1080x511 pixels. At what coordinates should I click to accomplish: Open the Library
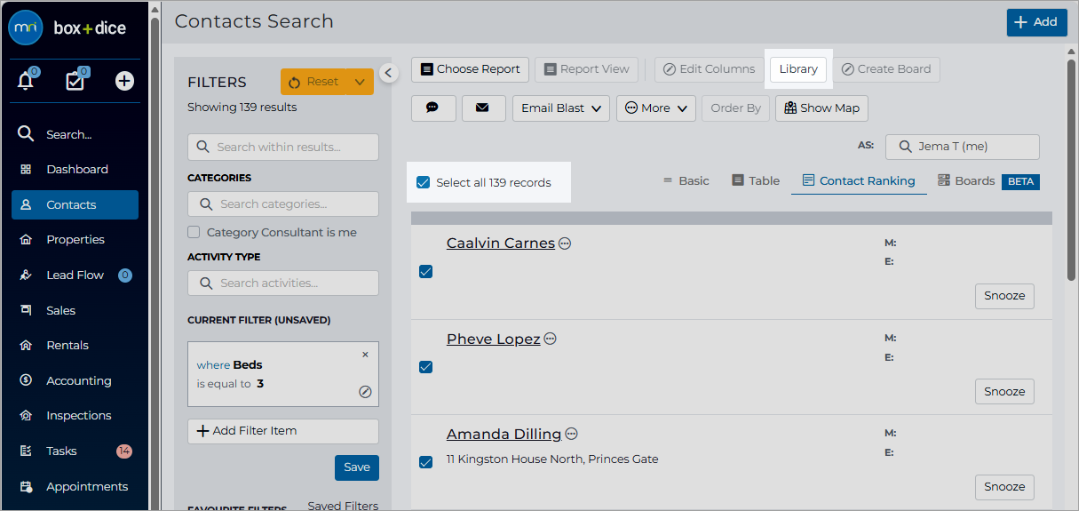click(x=798, y=70)
